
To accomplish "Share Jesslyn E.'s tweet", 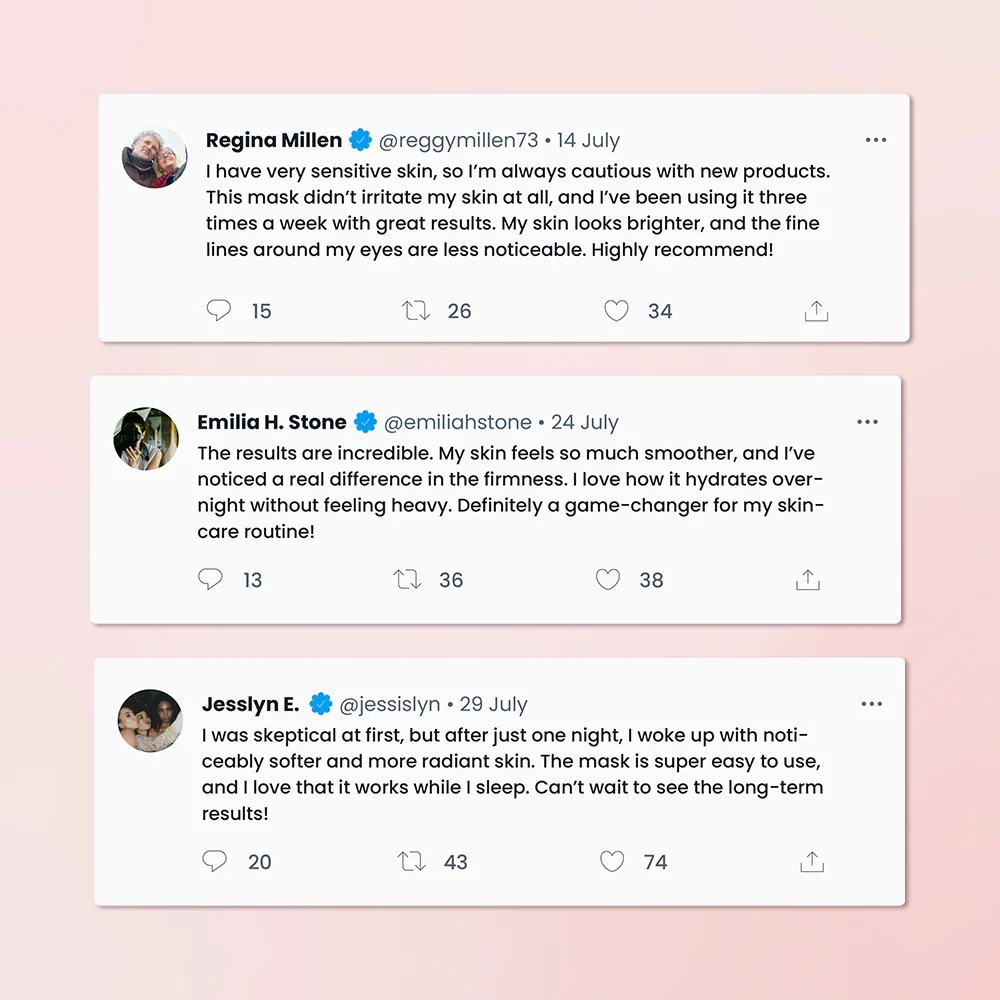I will click(x=812, y=861).
